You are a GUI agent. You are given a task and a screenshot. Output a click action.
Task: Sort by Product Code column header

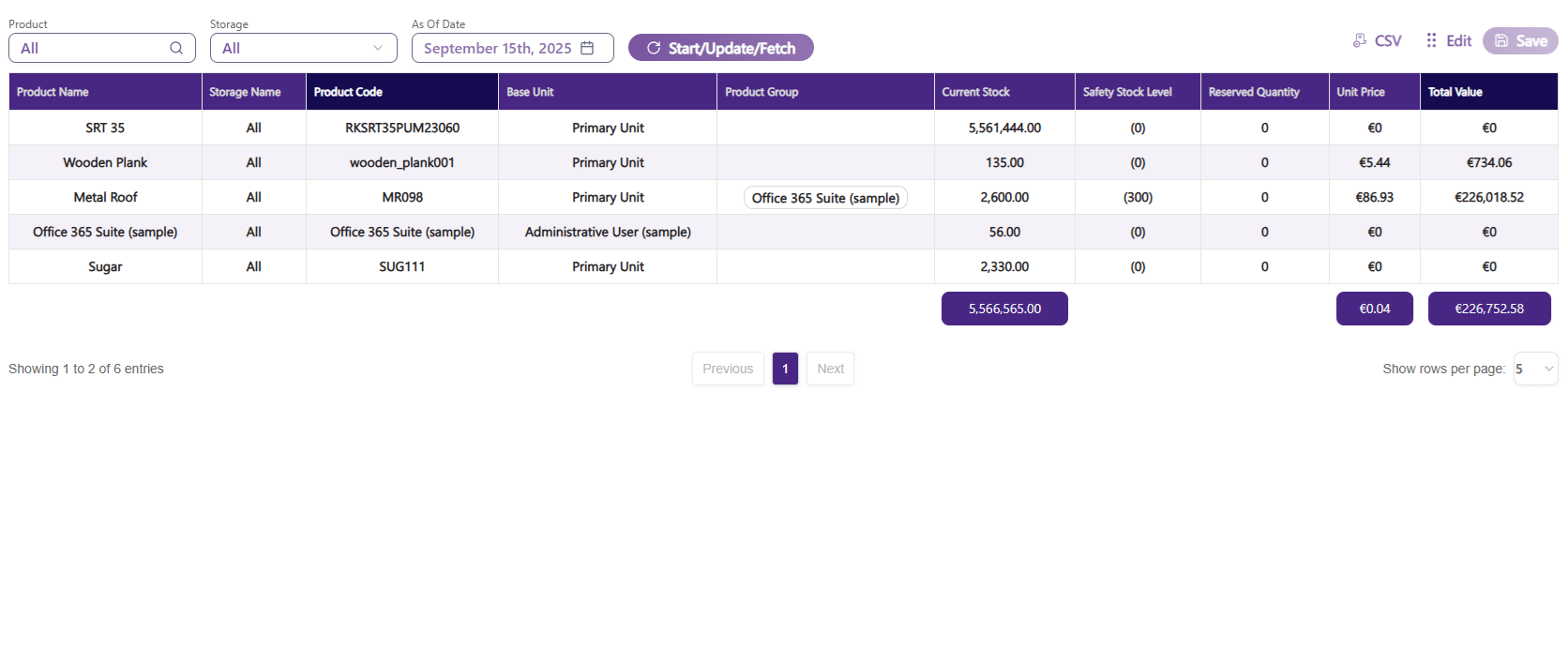[x=348, y=92]
